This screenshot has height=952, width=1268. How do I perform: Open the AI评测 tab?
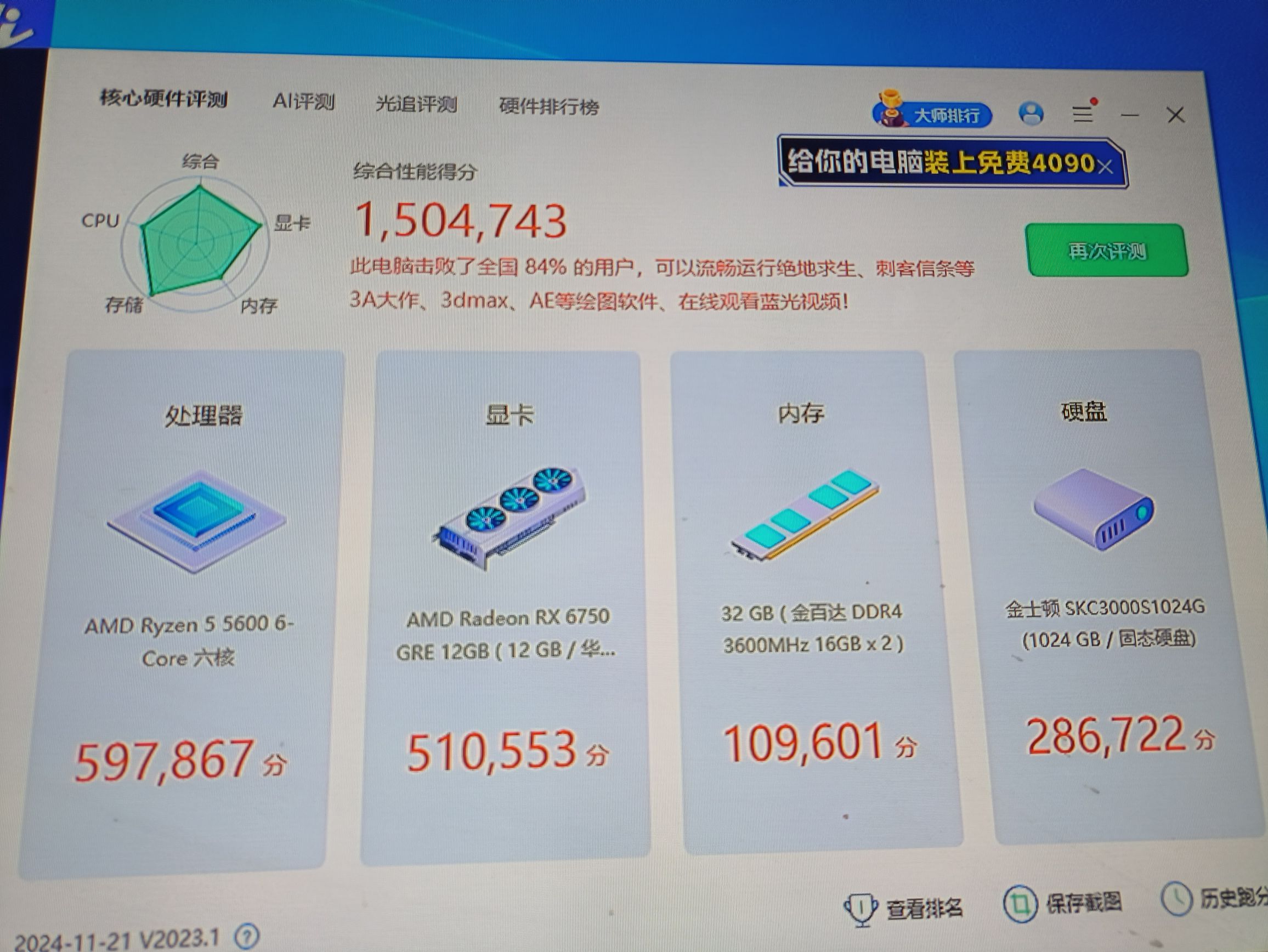point(303,101)
